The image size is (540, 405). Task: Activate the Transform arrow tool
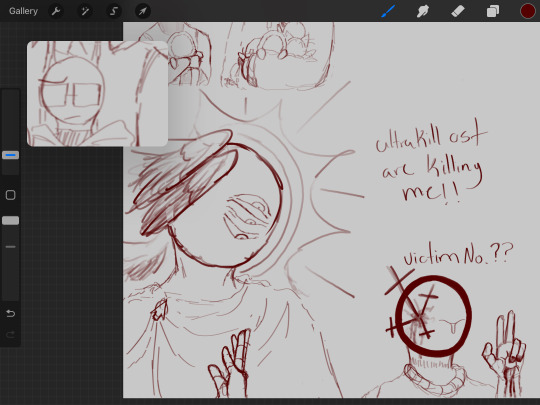click(x=143, y=11)
